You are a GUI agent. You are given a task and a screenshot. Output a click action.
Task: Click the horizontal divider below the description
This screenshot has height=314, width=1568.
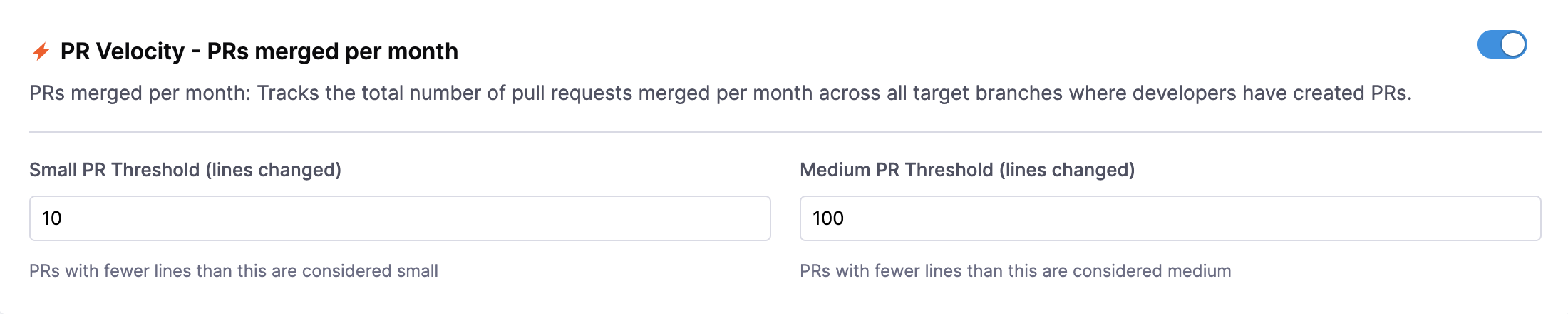pos(784,132)
